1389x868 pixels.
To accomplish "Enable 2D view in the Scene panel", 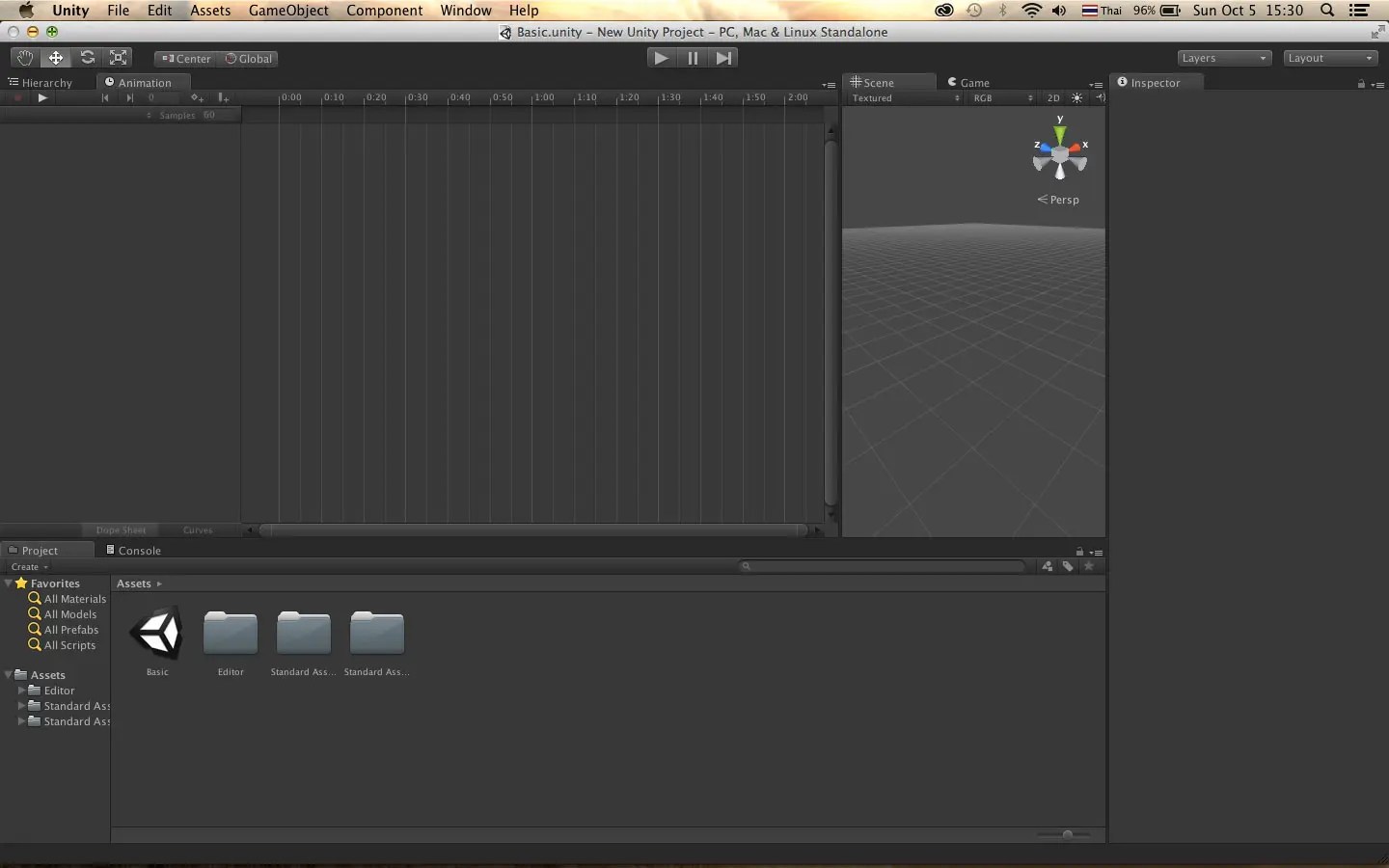I will tap(1053, 97).
